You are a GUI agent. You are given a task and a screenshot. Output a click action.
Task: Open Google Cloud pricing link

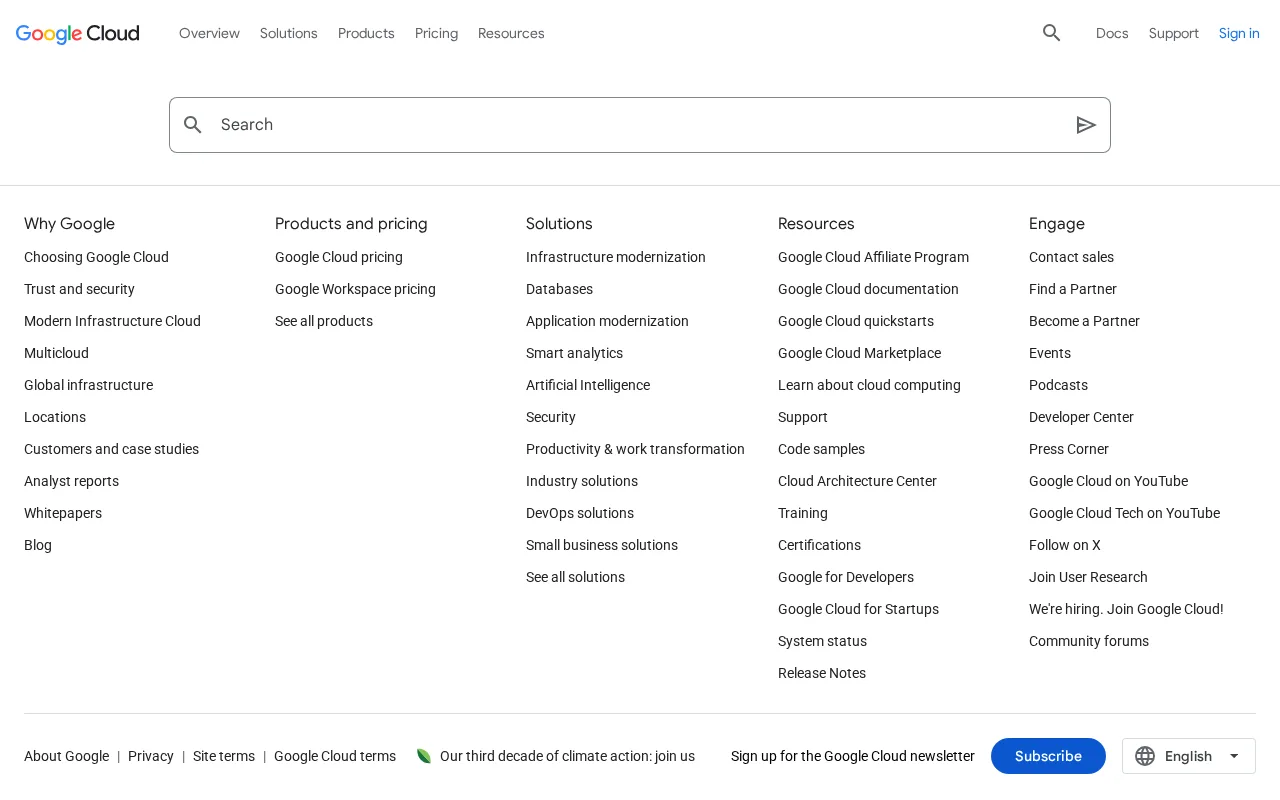339,257
